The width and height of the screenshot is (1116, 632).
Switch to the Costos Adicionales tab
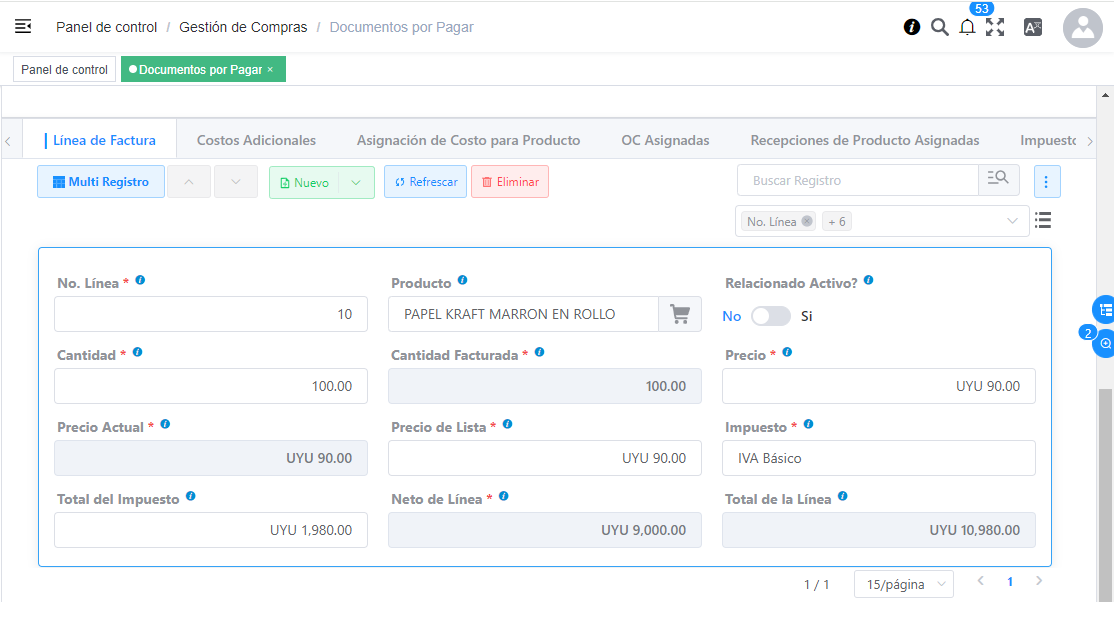pos(256,140)
